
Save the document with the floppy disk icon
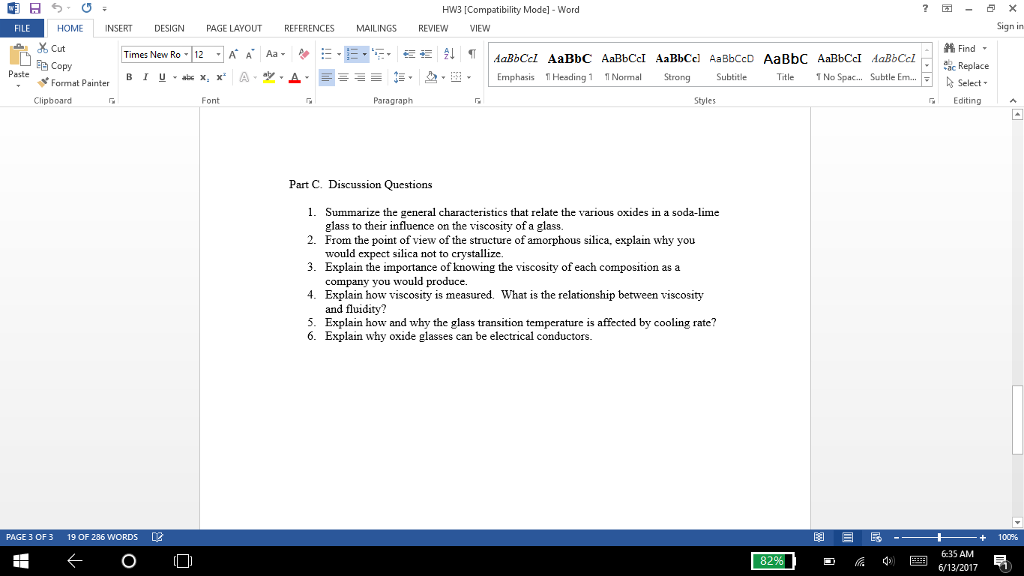tap(34, 10)
